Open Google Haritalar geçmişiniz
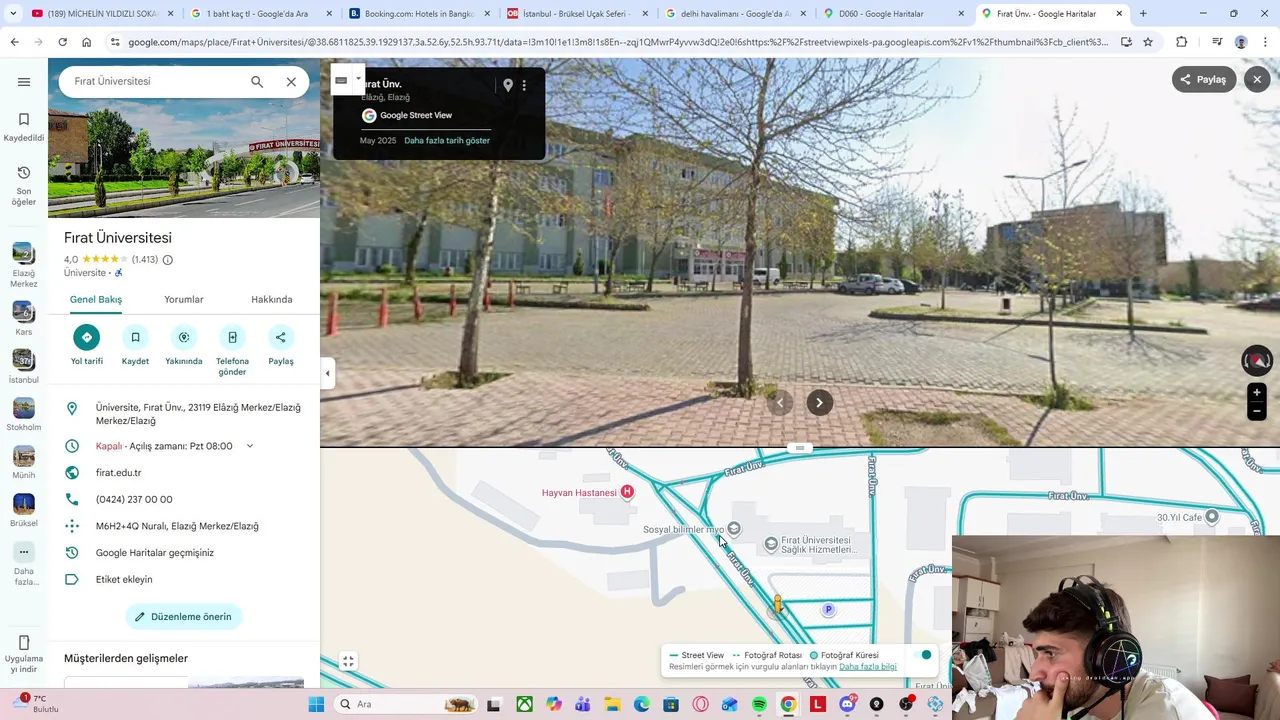This screenshot has height=720, width=1280. (155, 553)
